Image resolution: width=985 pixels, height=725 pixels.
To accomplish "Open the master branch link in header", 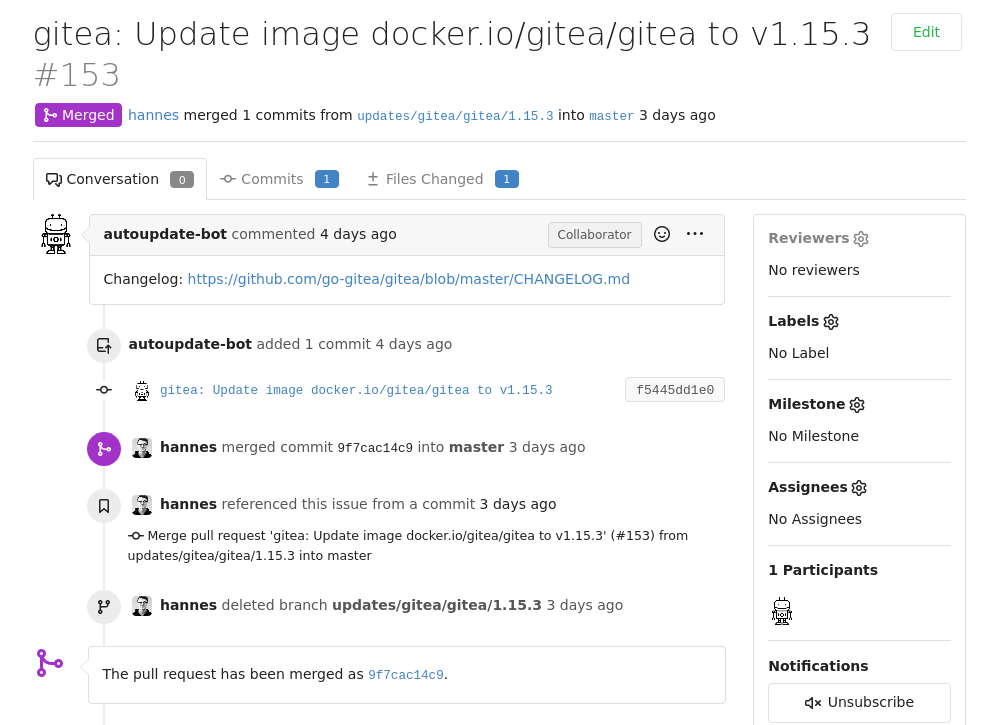I will tap(611, 116).
